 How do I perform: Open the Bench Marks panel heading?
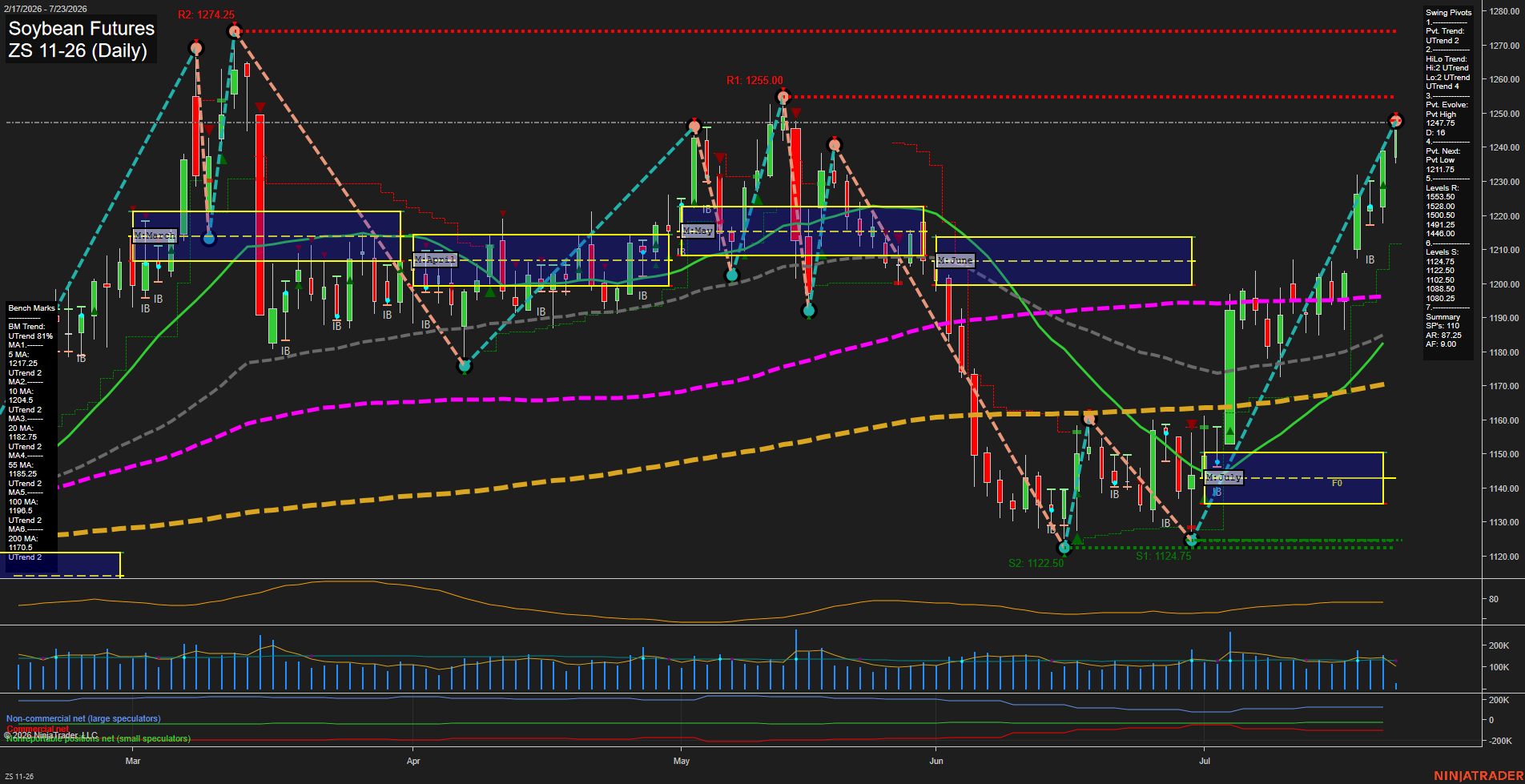click(x=32, y=308)
